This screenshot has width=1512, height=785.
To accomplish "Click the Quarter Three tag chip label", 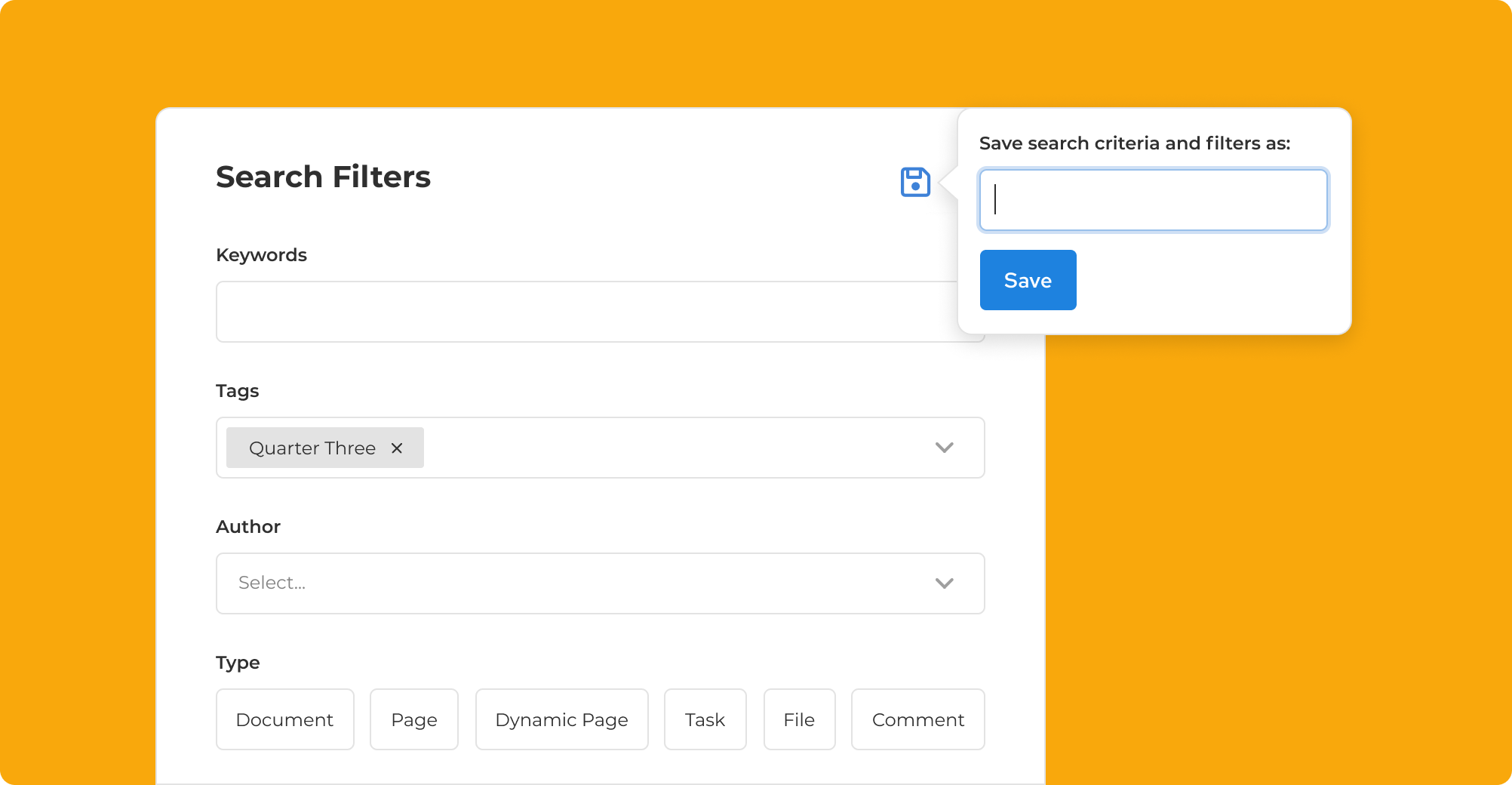I will (312, 448).
